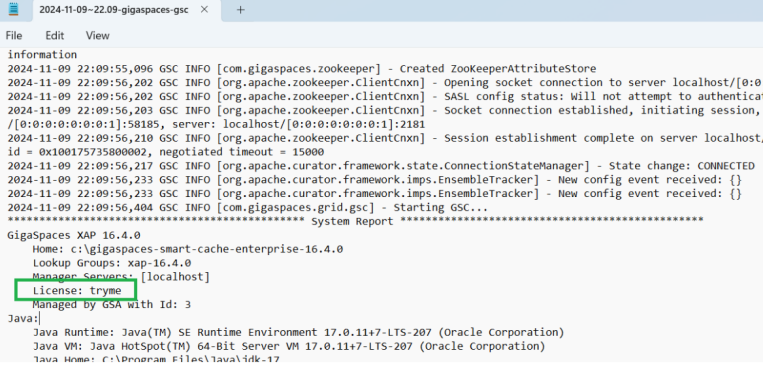Add a new tab with plus button

click(240, 9)
